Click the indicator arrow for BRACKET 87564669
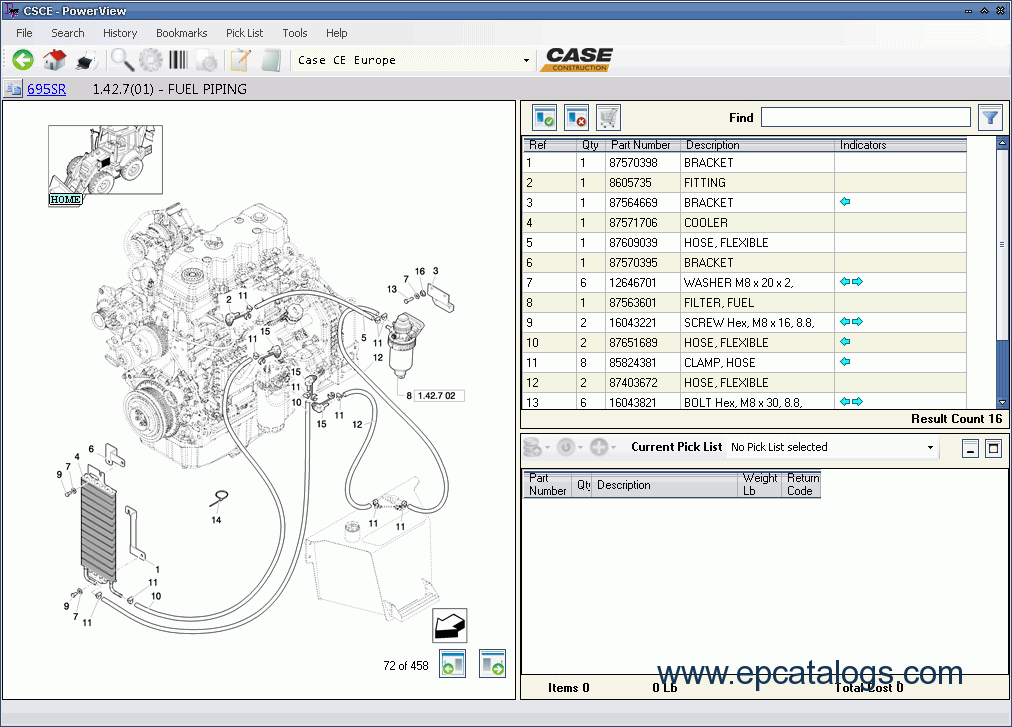The height and width of the screenshot is (727, 1012). [x=845, y=202]
